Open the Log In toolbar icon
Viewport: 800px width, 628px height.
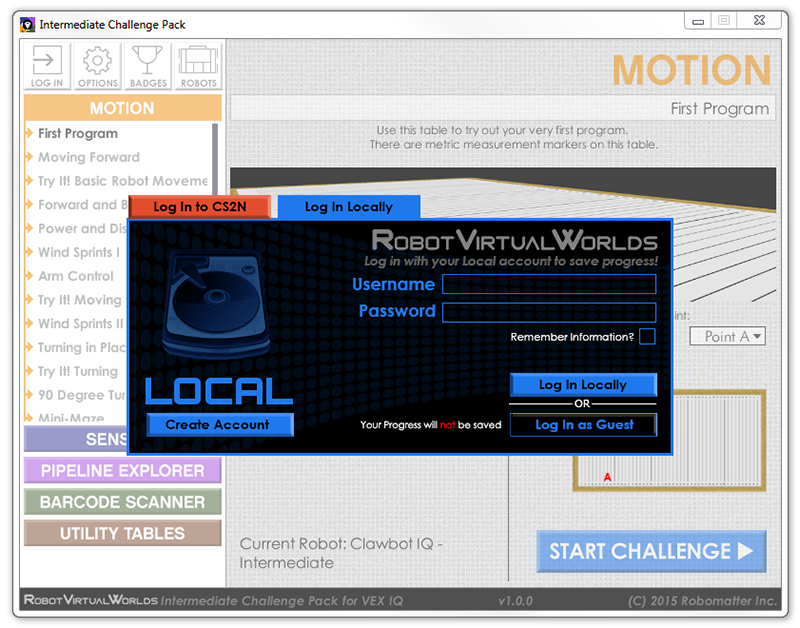pyautogui.click(x=47, y=66)
